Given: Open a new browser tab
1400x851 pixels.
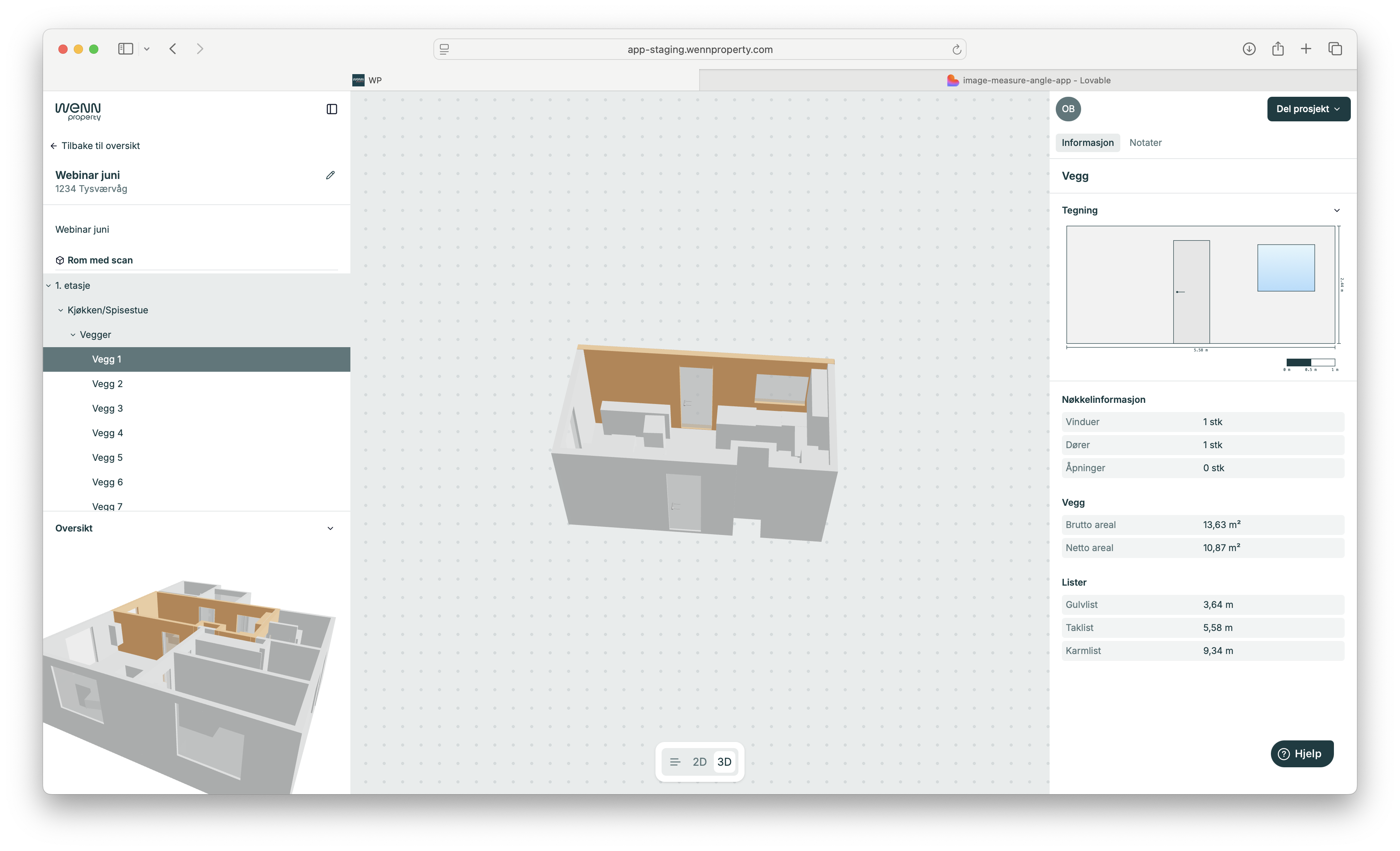Looking at the screenshot, I should click(1306, 49).
